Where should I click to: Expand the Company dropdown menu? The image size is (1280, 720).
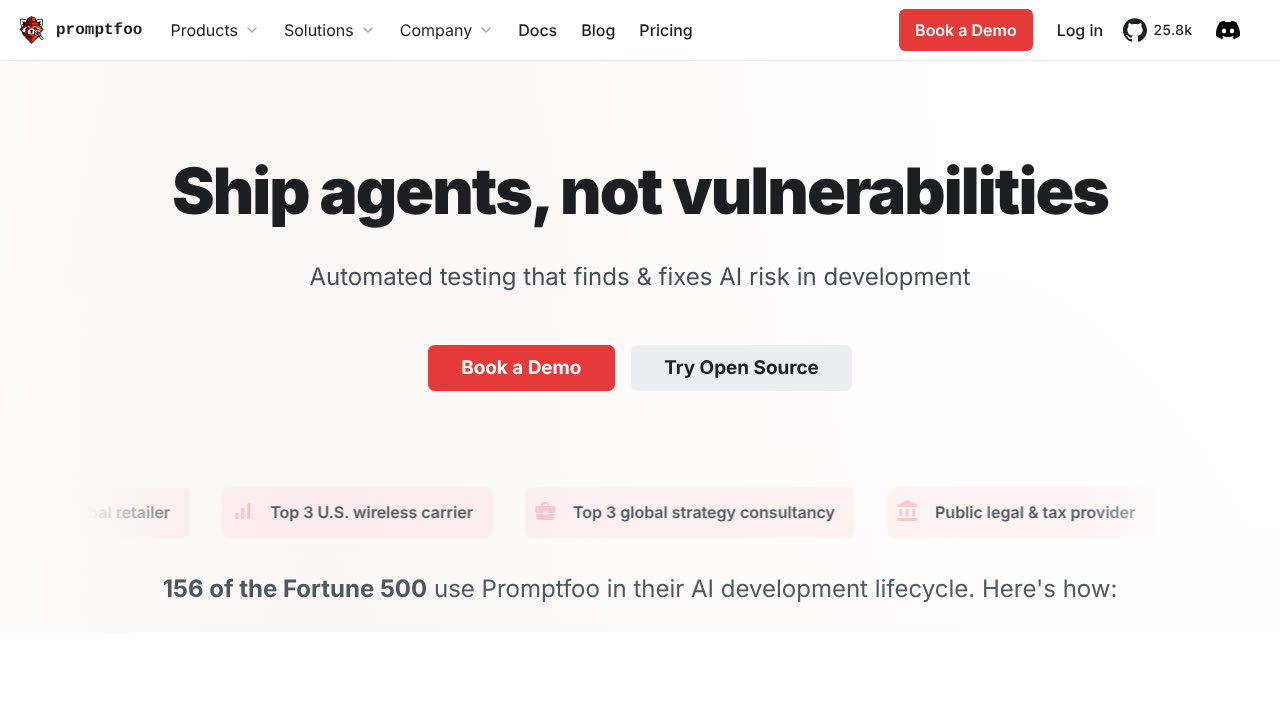(446, 30)
